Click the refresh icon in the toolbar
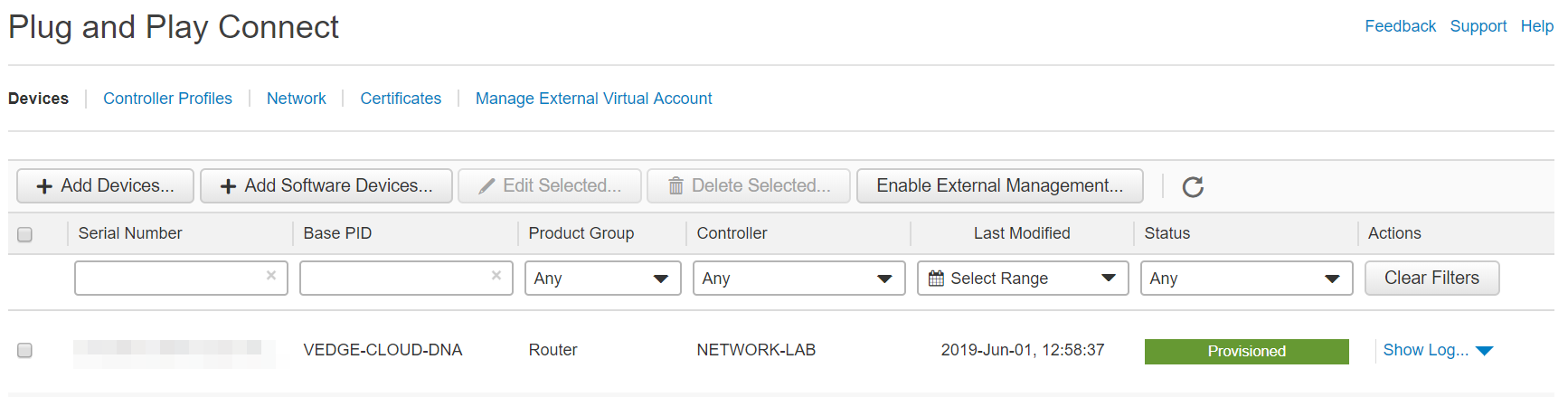1568x397 pixels. 1193,186
